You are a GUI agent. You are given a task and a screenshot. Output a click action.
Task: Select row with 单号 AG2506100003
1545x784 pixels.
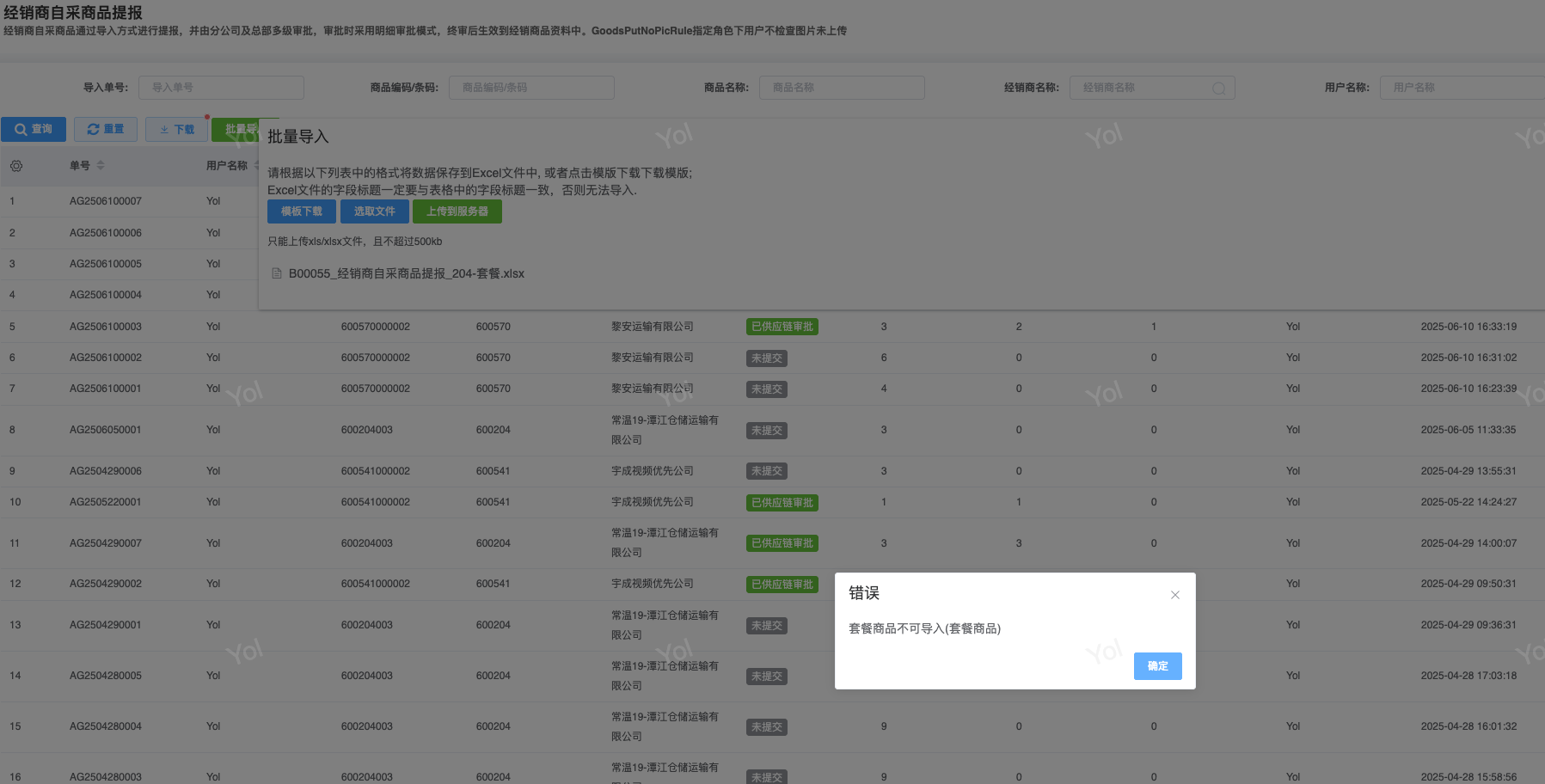coord(106,327)
